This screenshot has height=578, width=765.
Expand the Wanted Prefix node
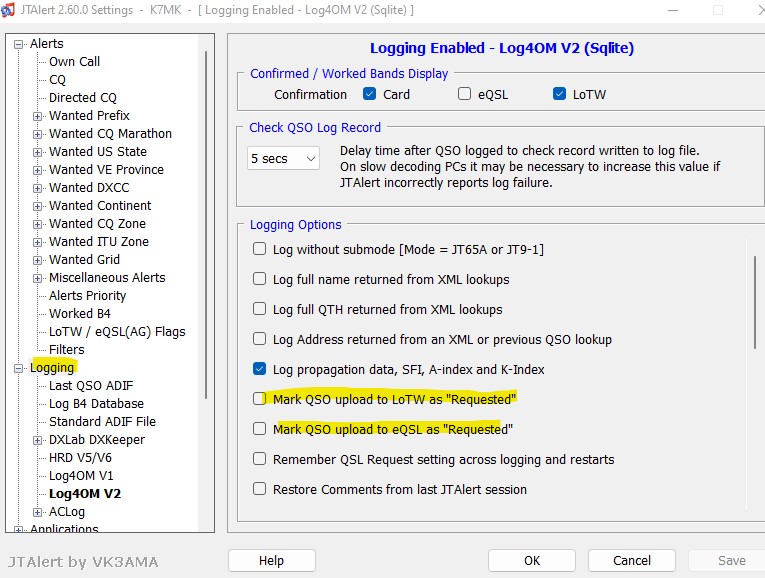37,116
